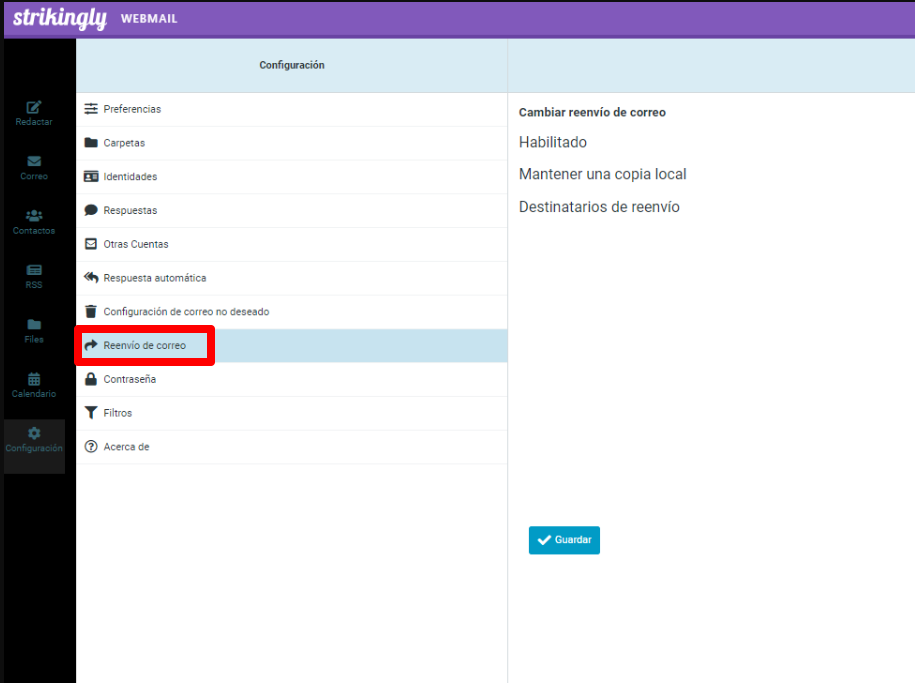Screen dimensions: 915x683
Task: Click the Acerca de question mark icon
Action: click(91, 447)
